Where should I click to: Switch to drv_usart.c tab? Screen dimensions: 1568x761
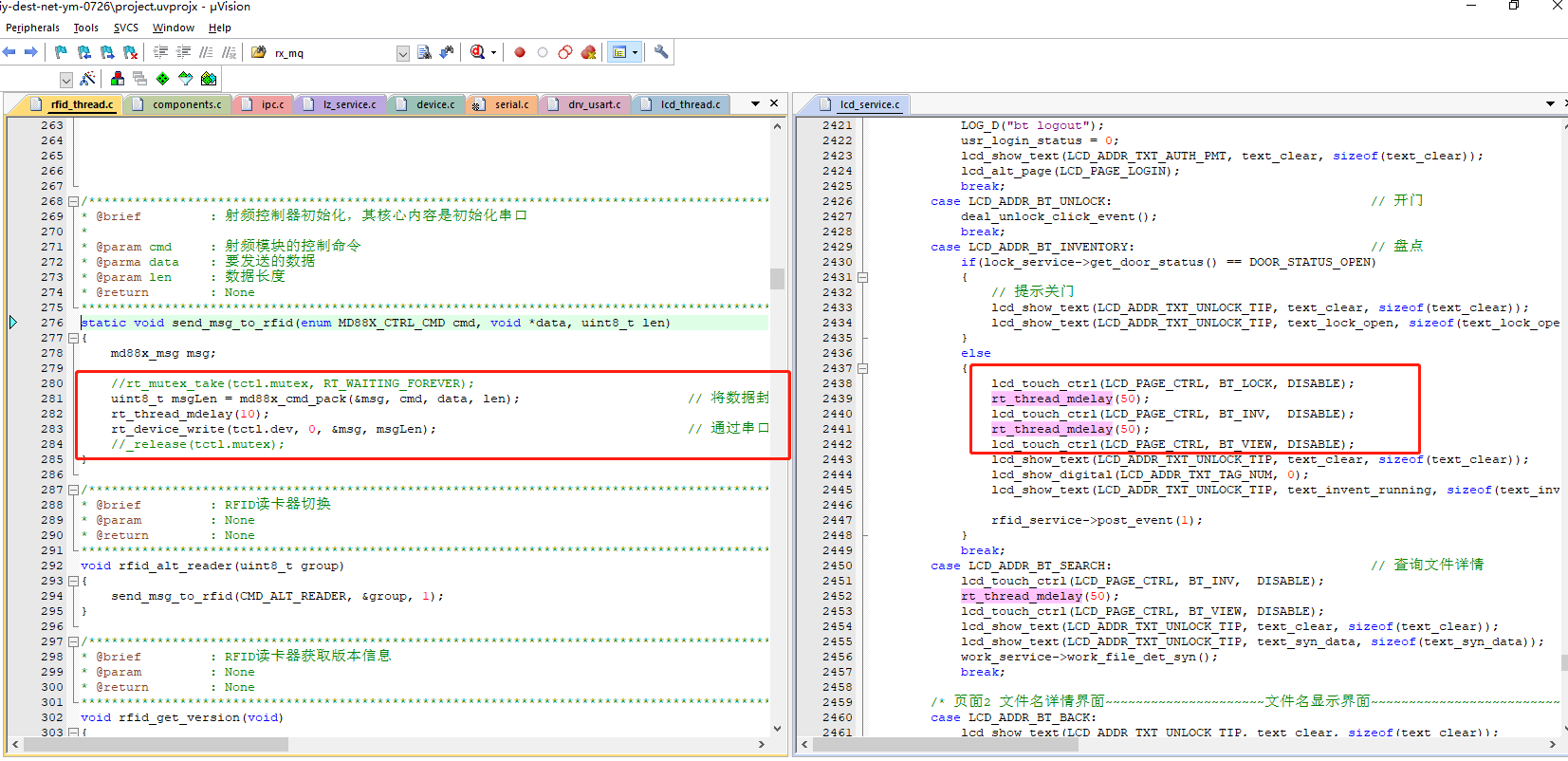tap(585, 104)
